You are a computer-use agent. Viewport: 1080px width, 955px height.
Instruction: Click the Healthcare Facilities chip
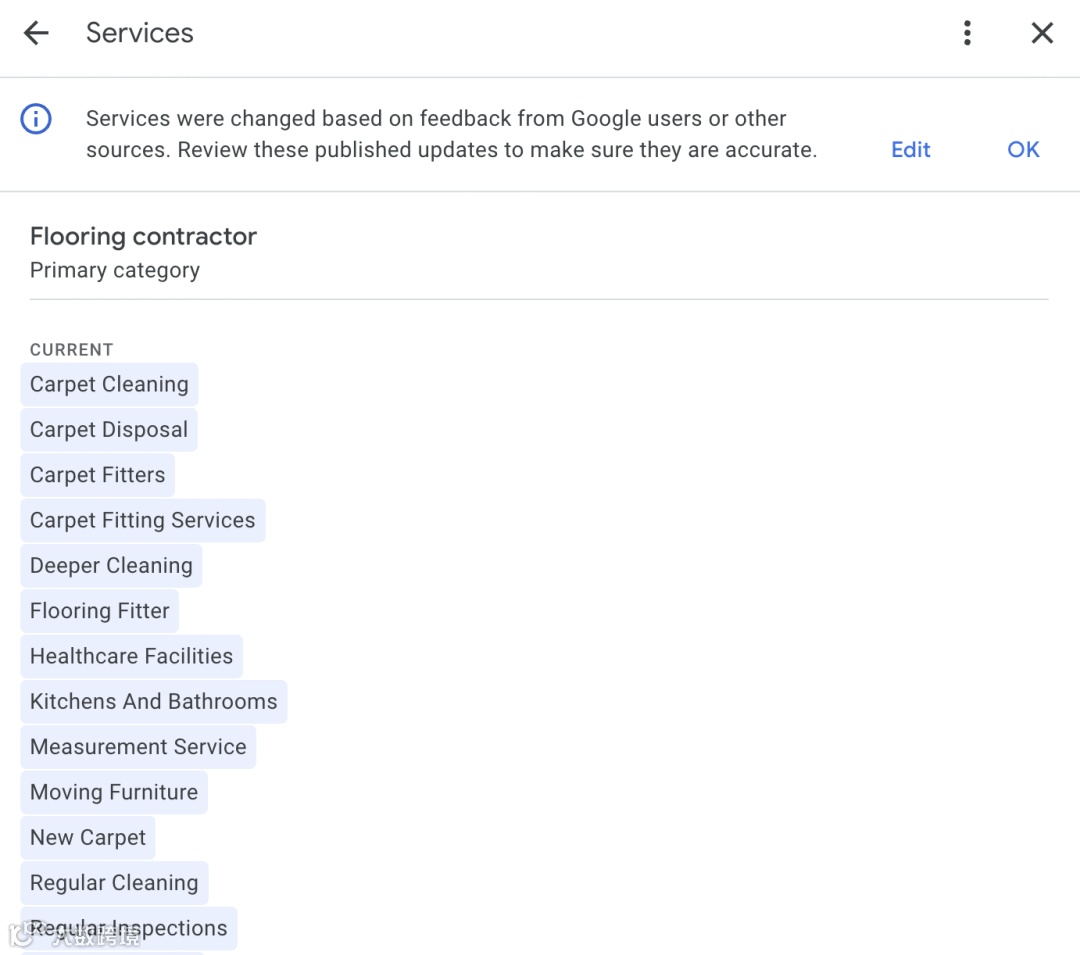[131, 657]
